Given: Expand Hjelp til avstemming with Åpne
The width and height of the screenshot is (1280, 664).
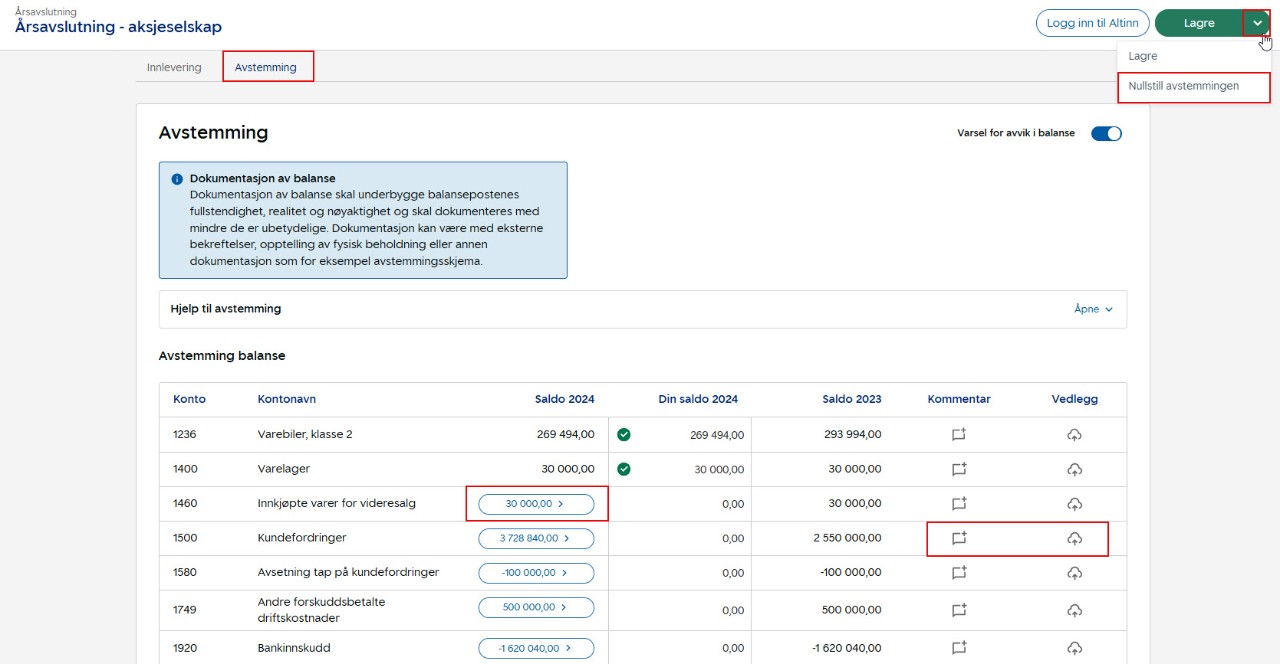Looking at the screenshot, I should [x=1093, y=309].
